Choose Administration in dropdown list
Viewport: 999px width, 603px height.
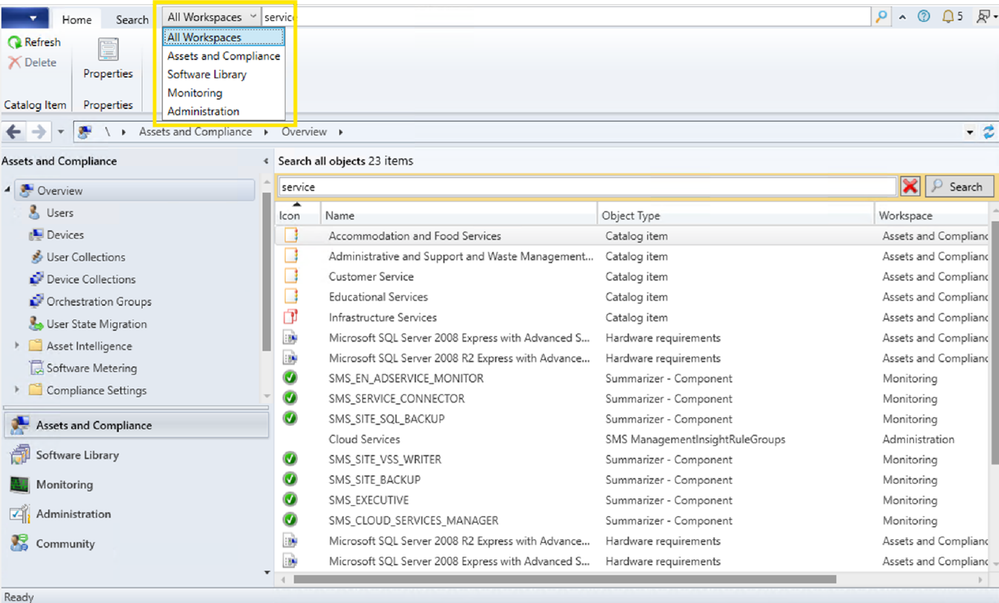pyautogui.click(x=224, y=112)
